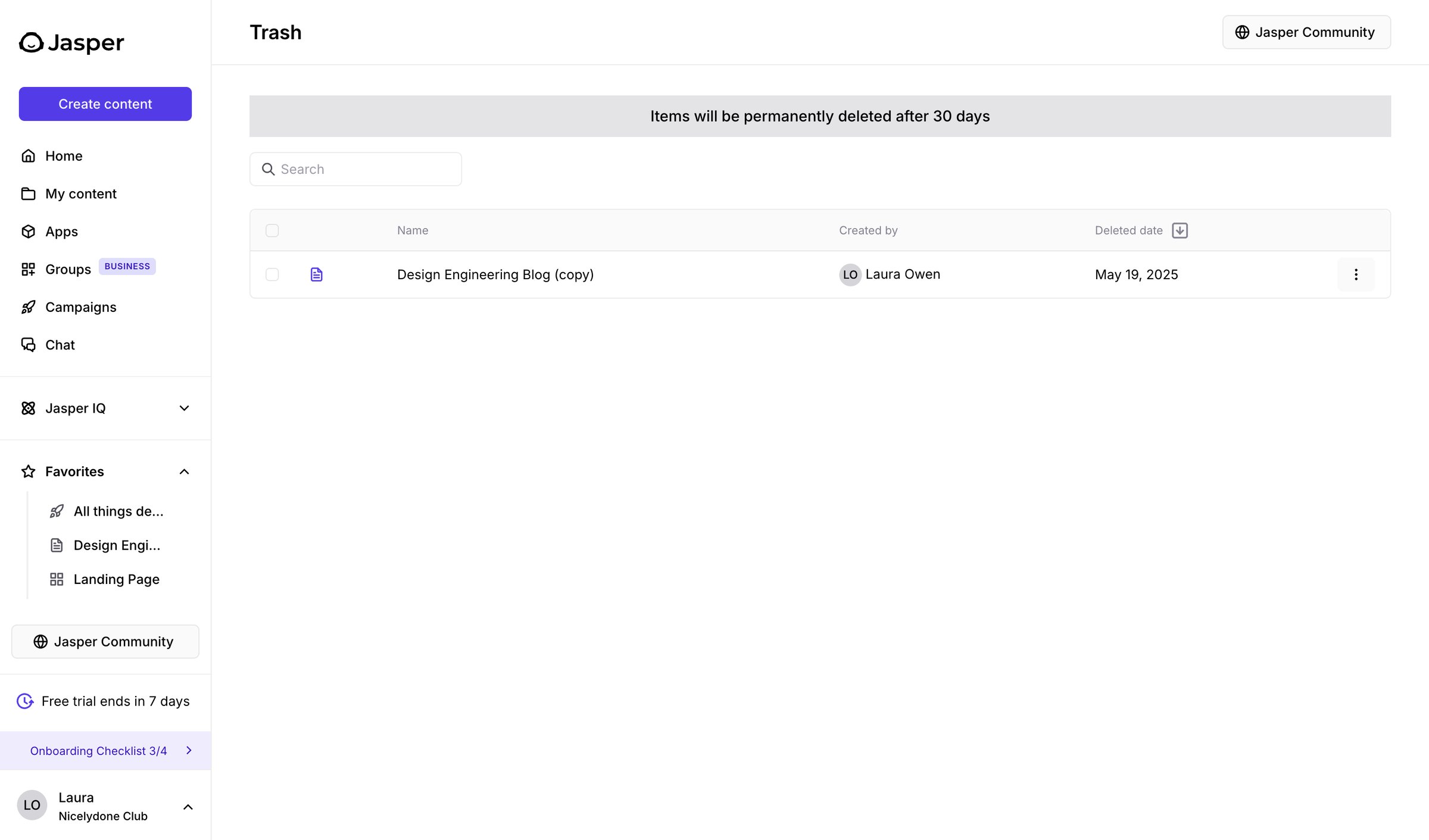Viewport: 1429px width, 840px height.
Task: Click the Name column header
Action: click(413, 230)
